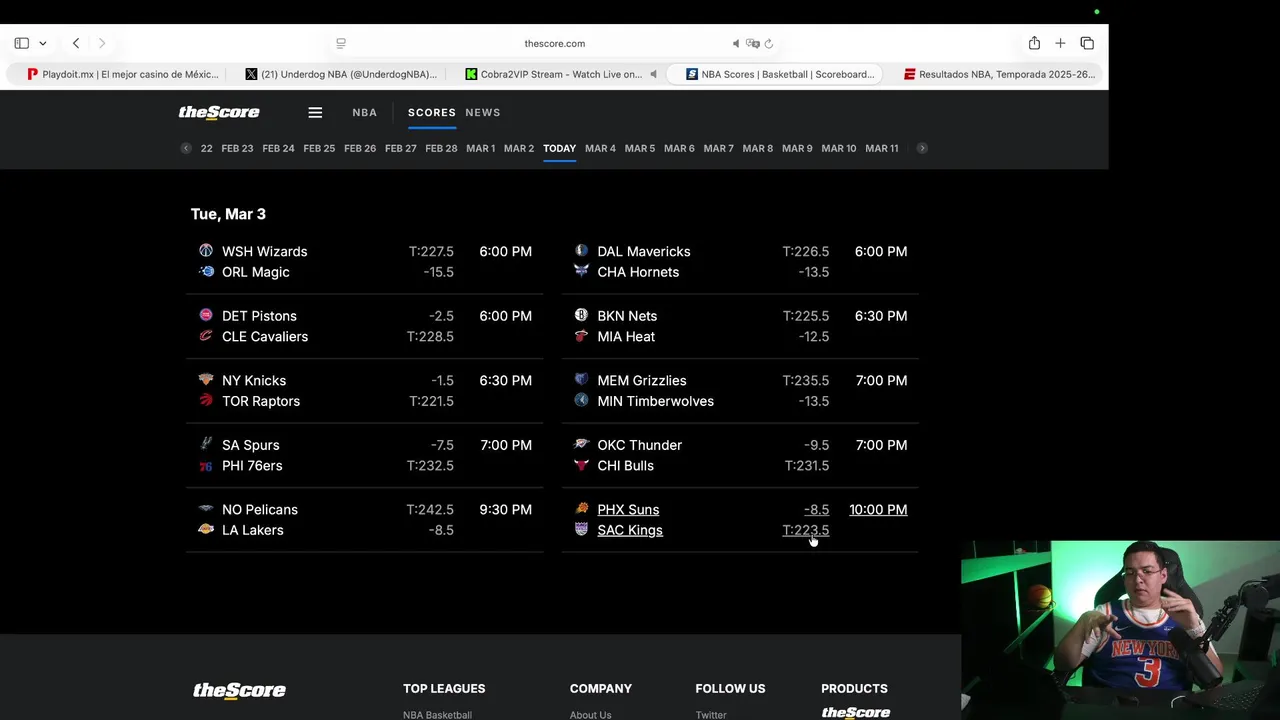Click the reader view icon in address bar
The height and width of the screenshot is (720, 1280).
[x=341, y=43]
